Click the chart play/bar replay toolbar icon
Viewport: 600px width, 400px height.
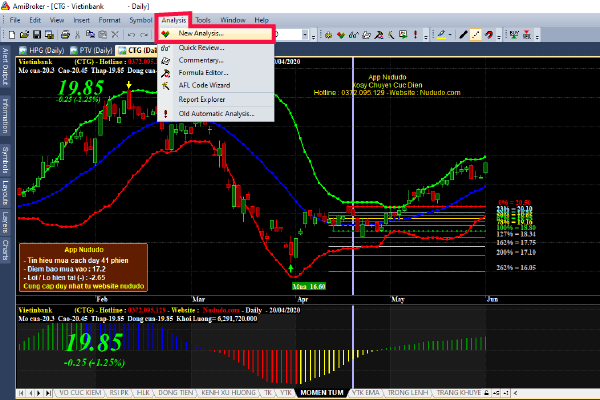pos(403,35)
